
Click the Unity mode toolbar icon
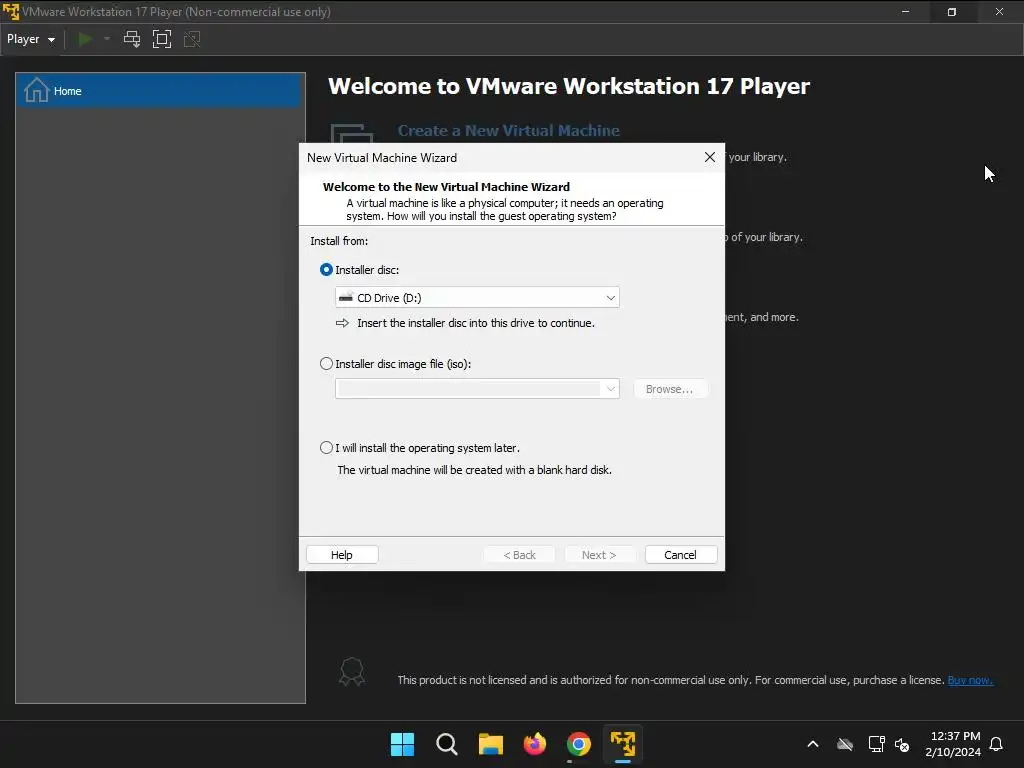coord(192,39)
